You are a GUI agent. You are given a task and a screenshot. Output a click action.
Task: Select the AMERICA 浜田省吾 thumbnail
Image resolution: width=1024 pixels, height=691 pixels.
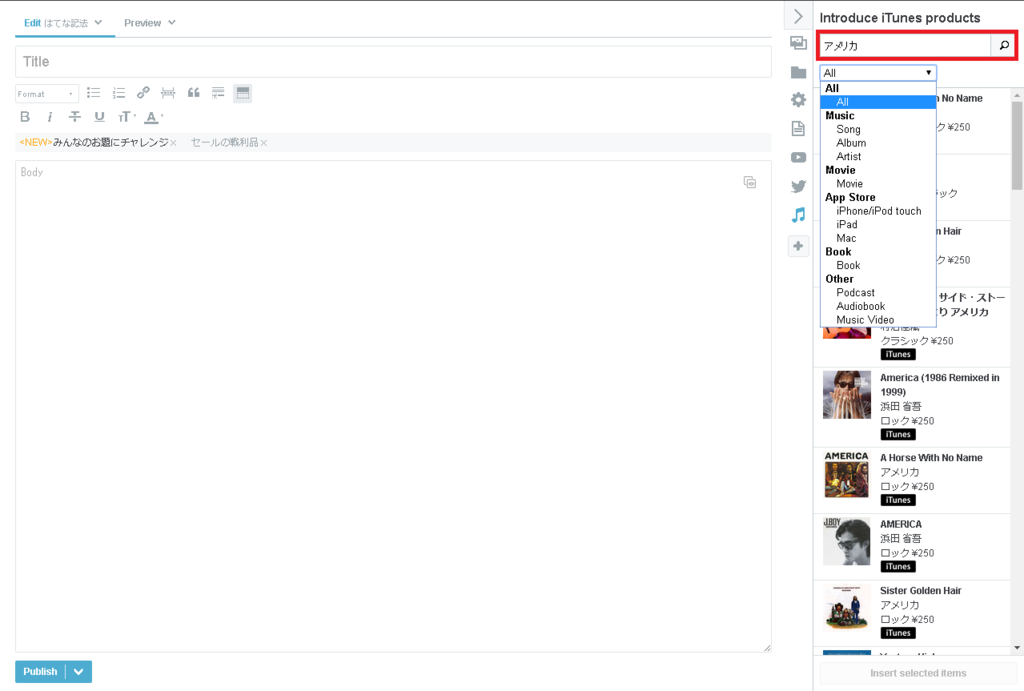(846, 541)
